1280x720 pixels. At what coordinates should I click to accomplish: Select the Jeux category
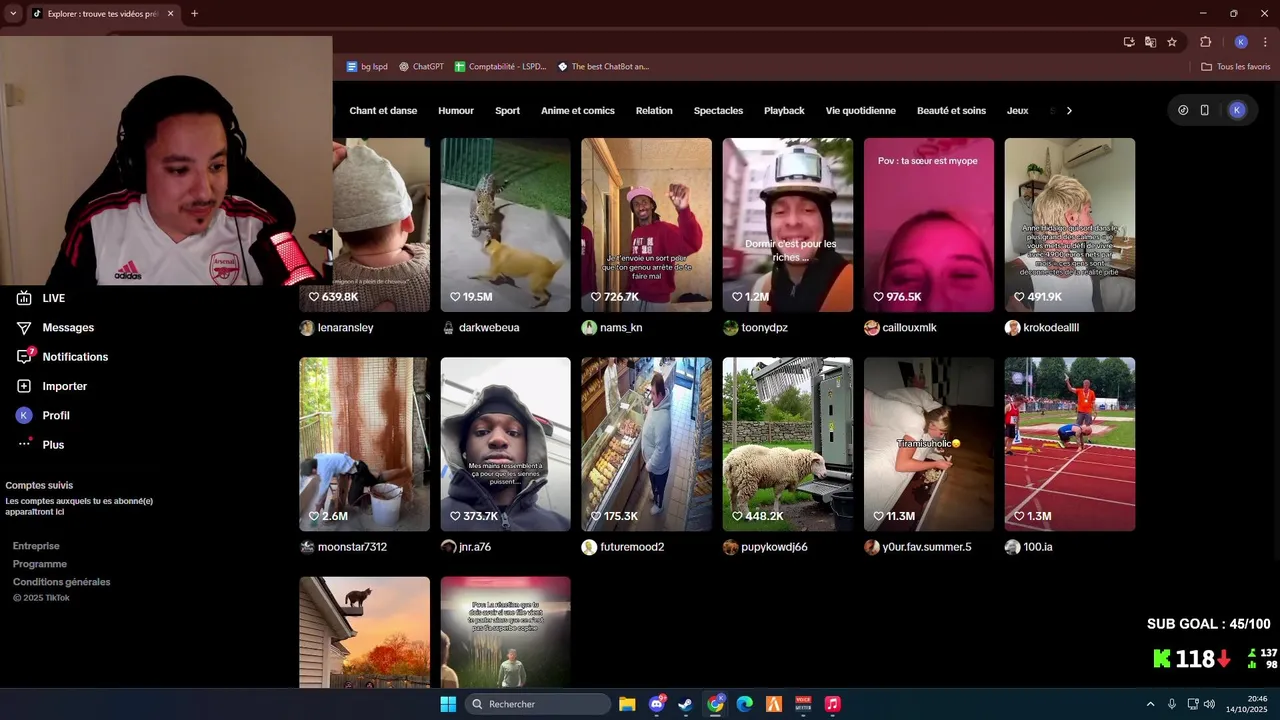tap(1017, 111)
